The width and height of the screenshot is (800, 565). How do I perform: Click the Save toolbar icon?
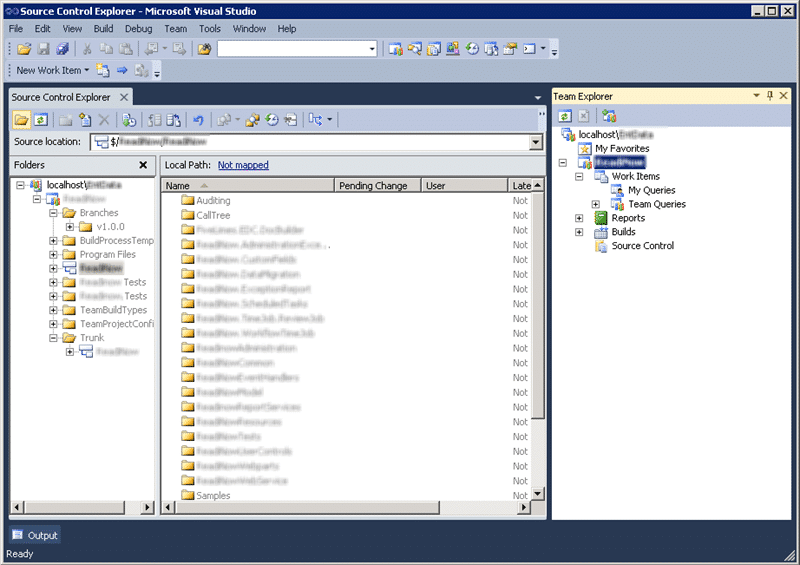pyautogui.click(x=44, y=49)
